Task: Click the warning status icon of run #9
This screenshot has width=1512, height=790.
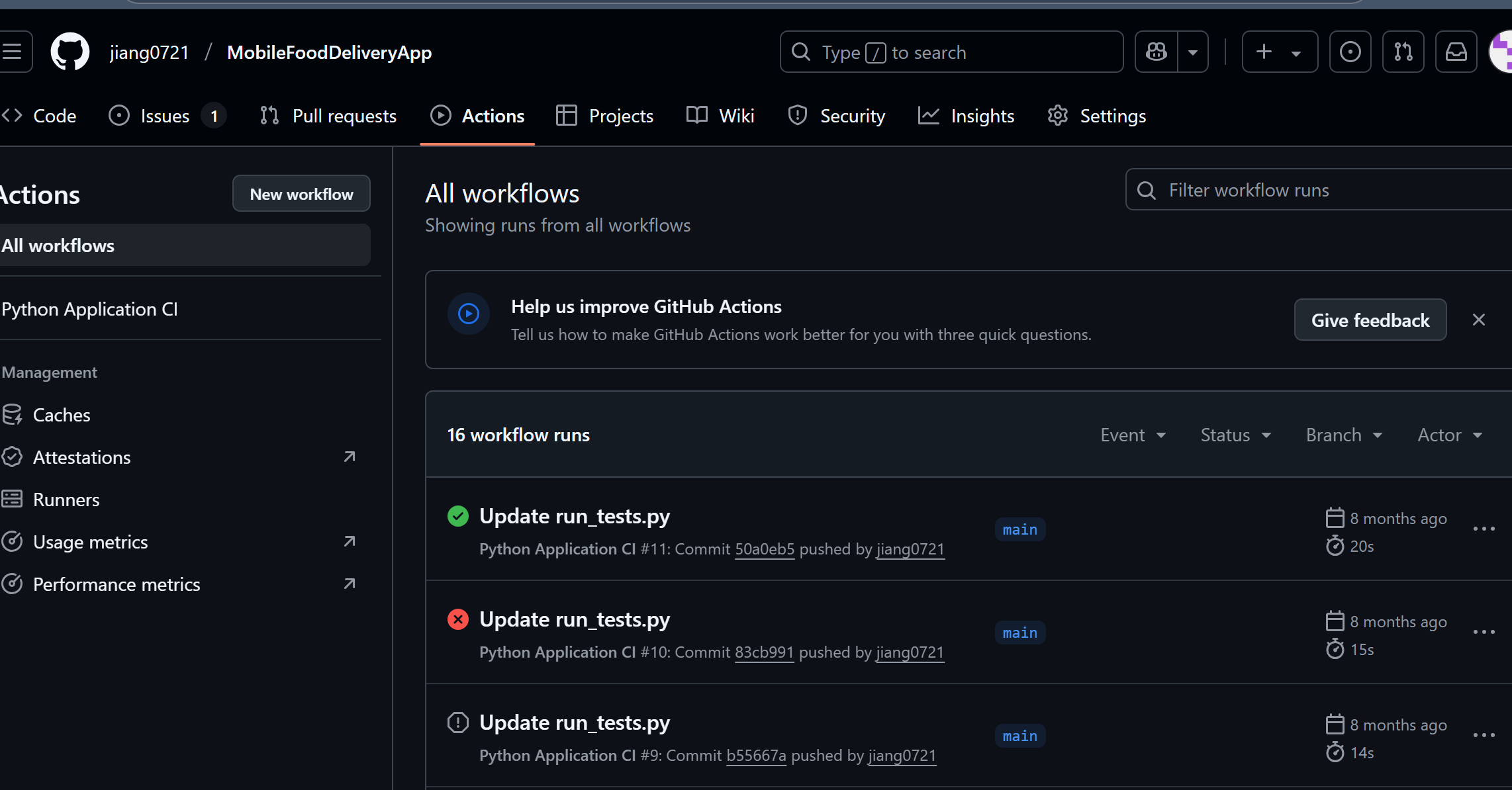Action: 458,723
